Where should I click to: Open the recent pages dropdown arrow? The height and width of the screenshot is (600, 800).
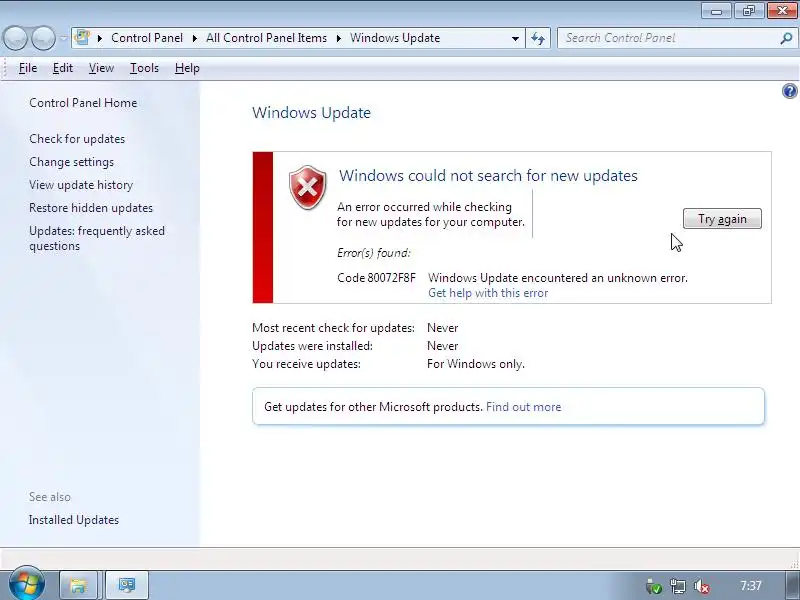coord(63,38)
